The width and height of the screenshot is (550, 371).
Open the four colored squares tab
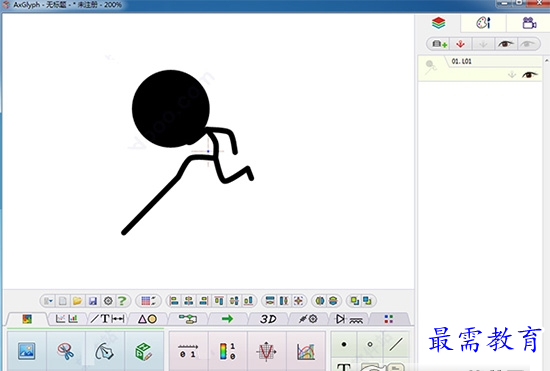[x=389, y=319]
